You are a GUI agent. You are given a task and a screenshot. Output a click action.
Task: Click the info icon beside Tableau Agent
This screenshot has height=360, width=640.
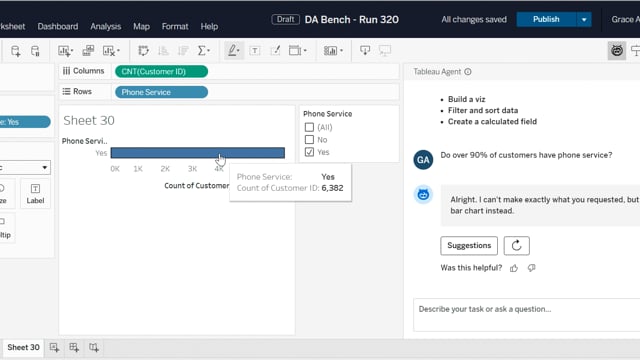468,72
